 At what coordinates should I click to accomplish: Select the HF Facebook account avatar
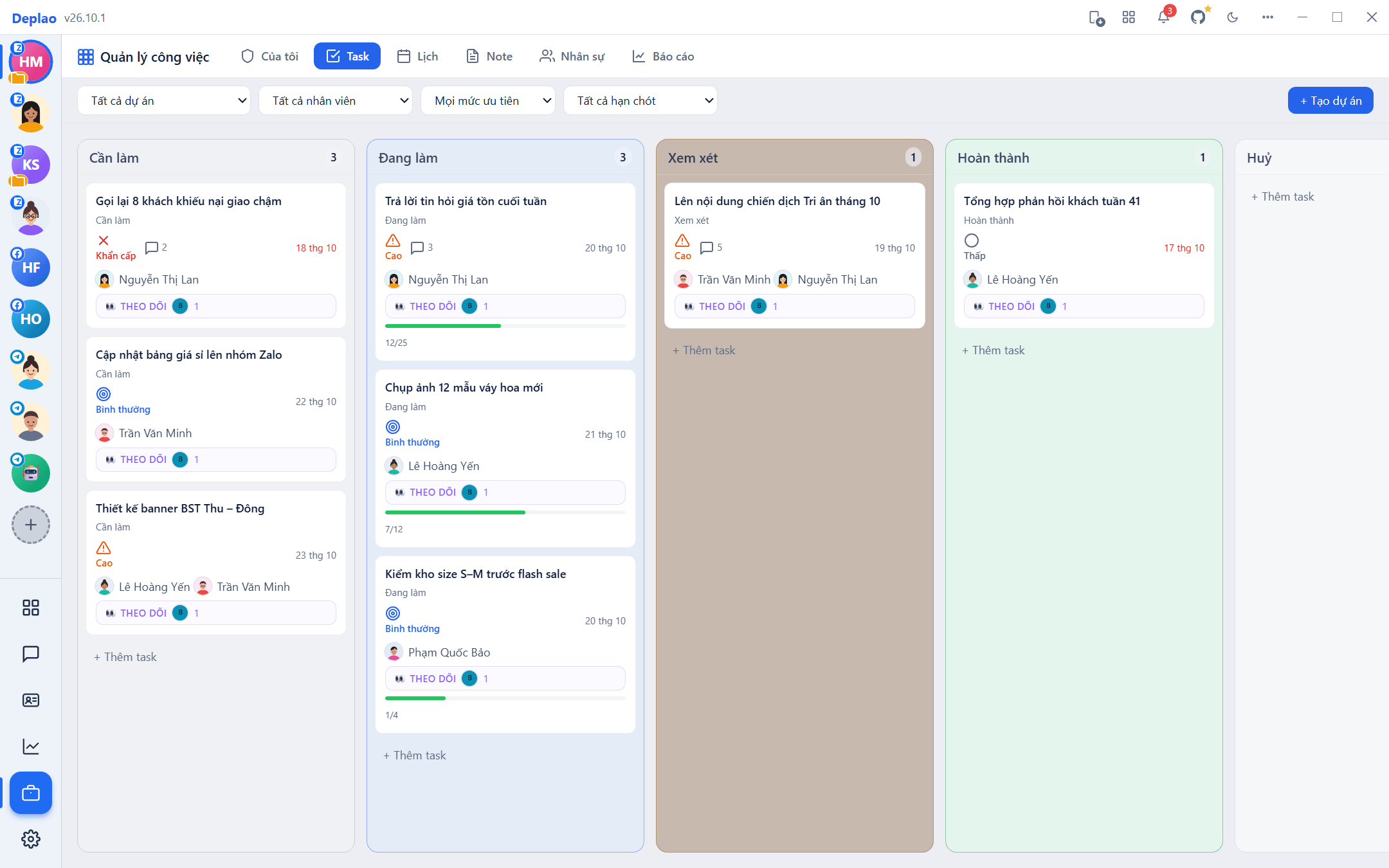click(31, 267)
